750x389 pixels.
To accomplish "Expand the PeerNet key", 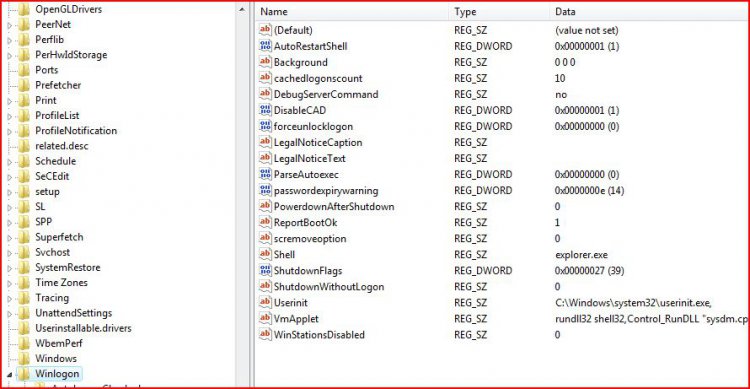I will coord(10,25).
